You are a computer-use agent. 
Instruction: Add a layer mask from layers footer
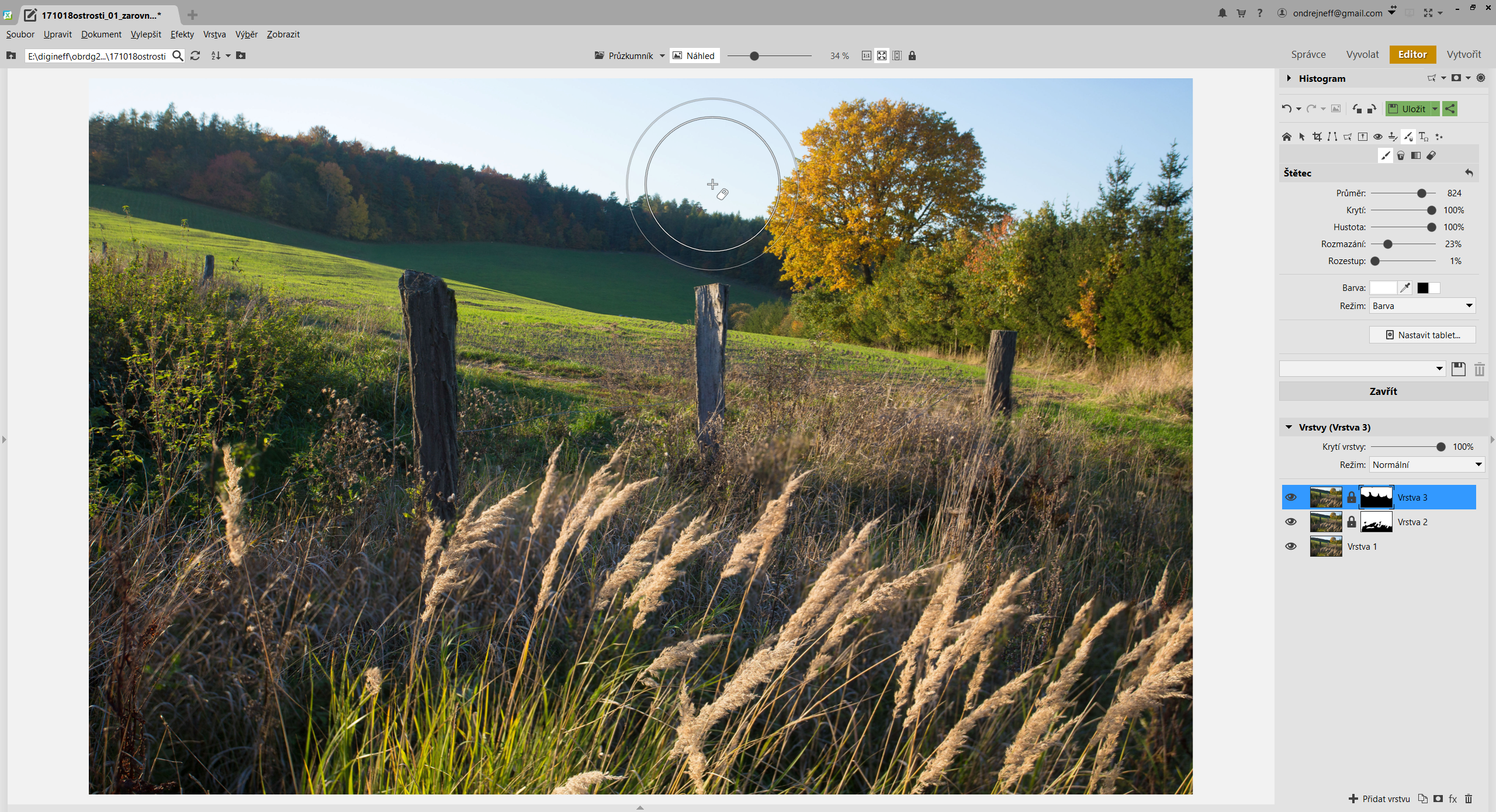click(1438, 799)
